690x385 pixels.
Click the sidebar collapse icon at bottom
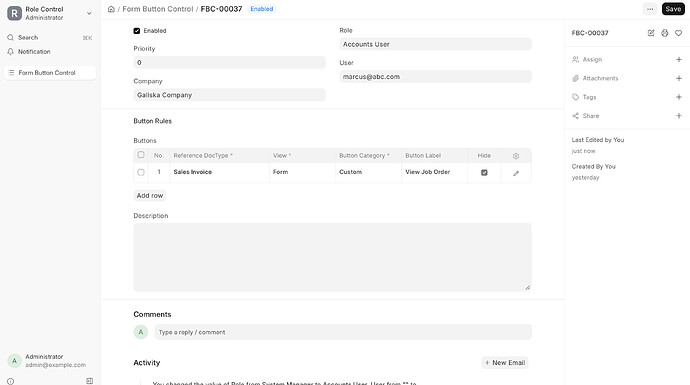pos(89,381)
